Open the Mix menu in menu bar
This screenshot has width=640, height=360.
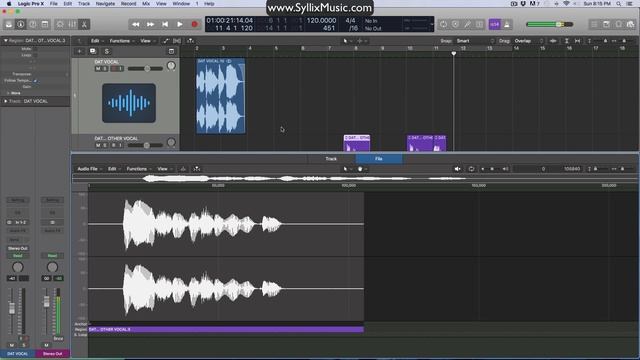(146, 4)
